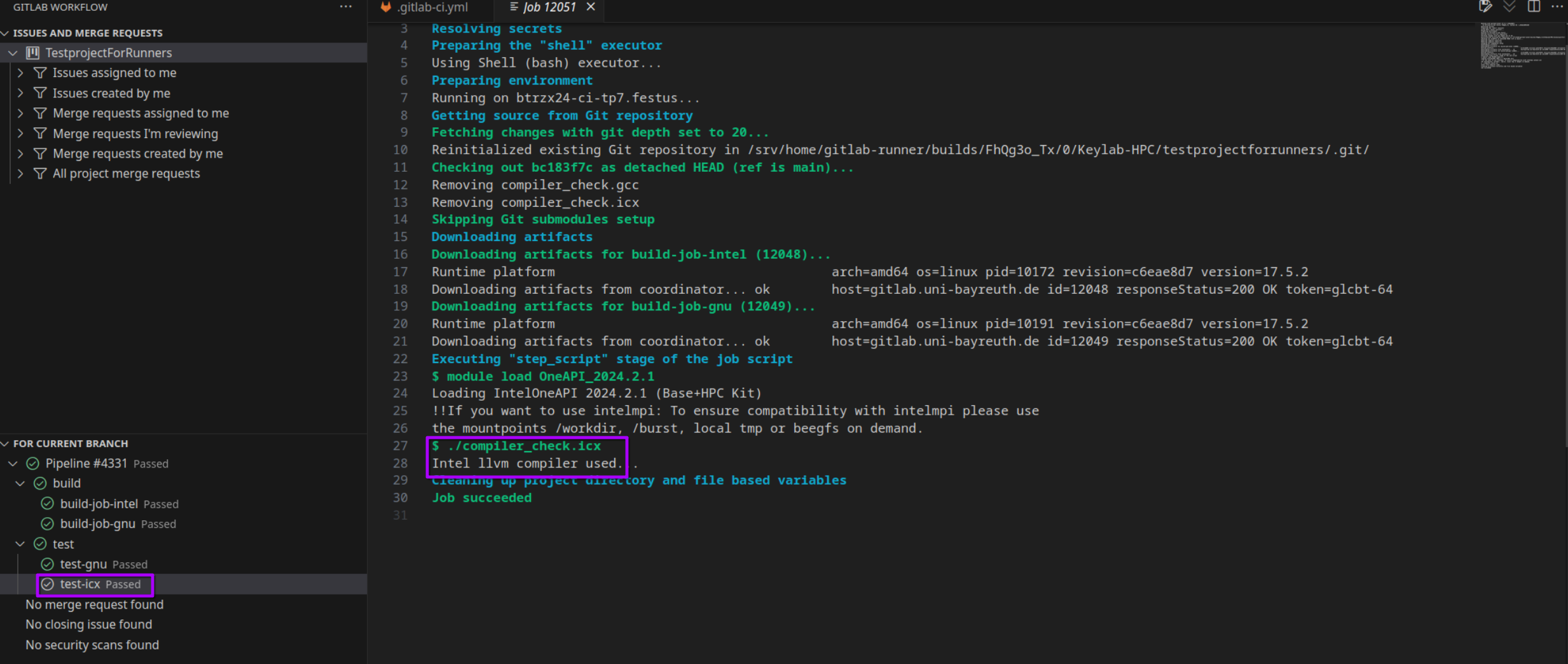
Task: Collapse Pipeline #4331 chevron
Action: (x=13, y=464)
